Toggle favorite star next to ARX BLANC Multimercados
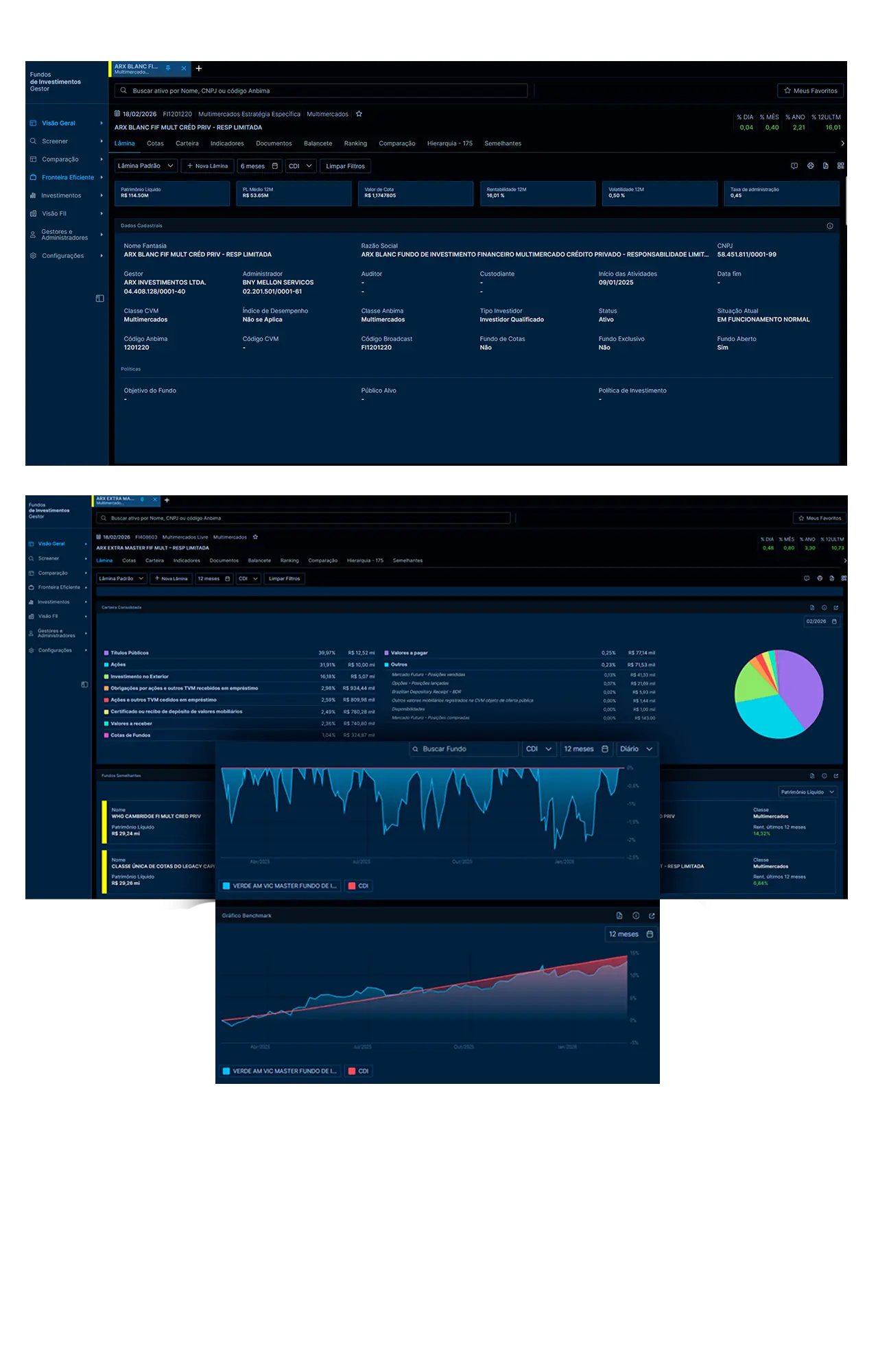This screenshot has width=878, height=1372. [x=359, y=114]
